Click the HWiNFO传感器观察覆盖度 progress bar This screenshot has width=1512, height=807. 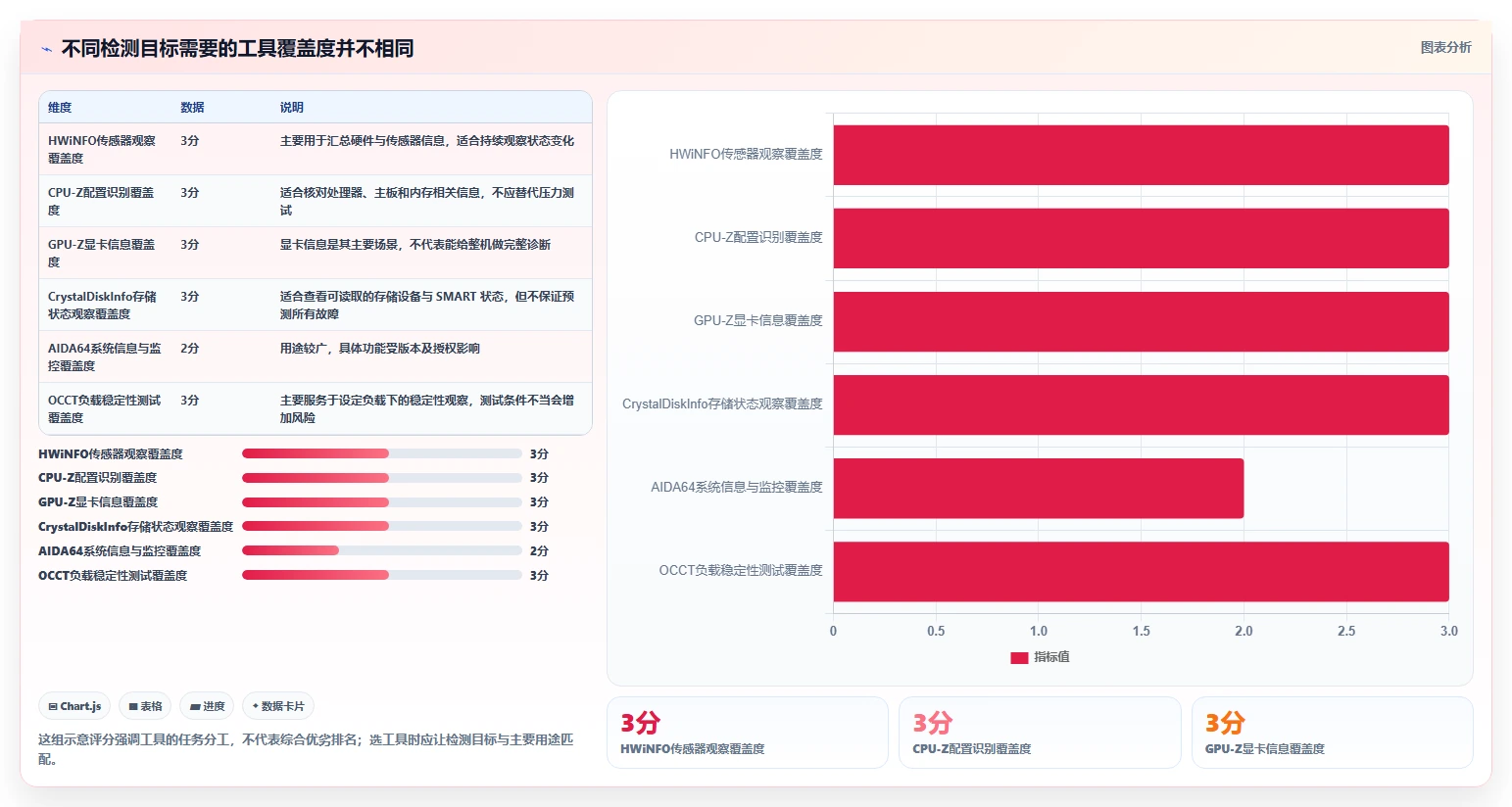tap(382, 453)
